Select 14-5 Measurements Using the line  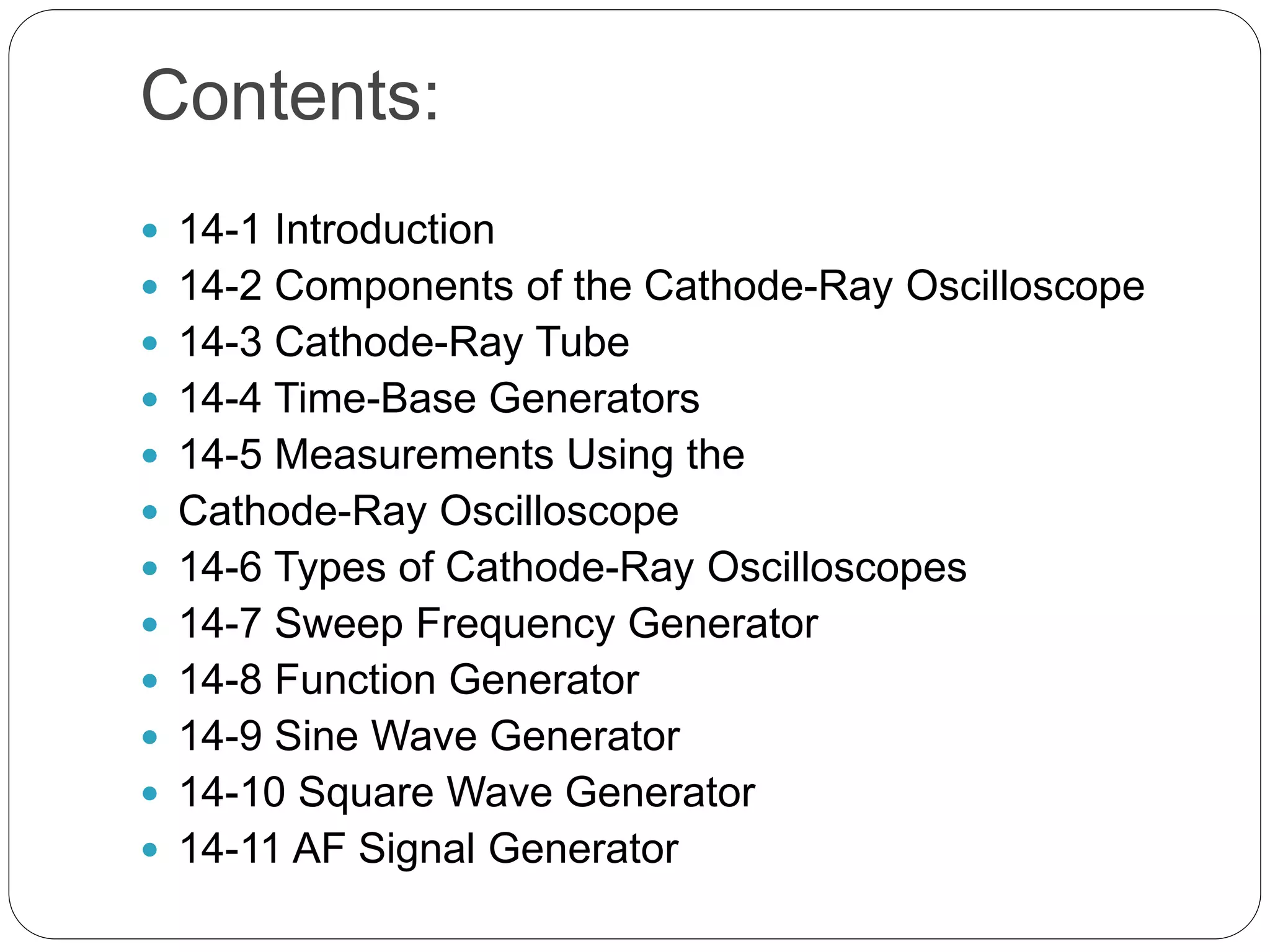click(x=462, y=455)
